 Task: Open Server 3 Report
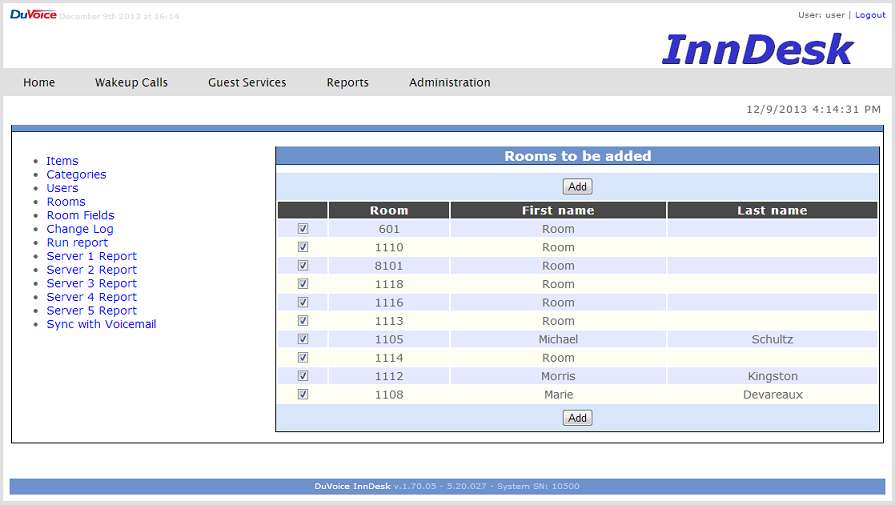click(x=92, y=284)
